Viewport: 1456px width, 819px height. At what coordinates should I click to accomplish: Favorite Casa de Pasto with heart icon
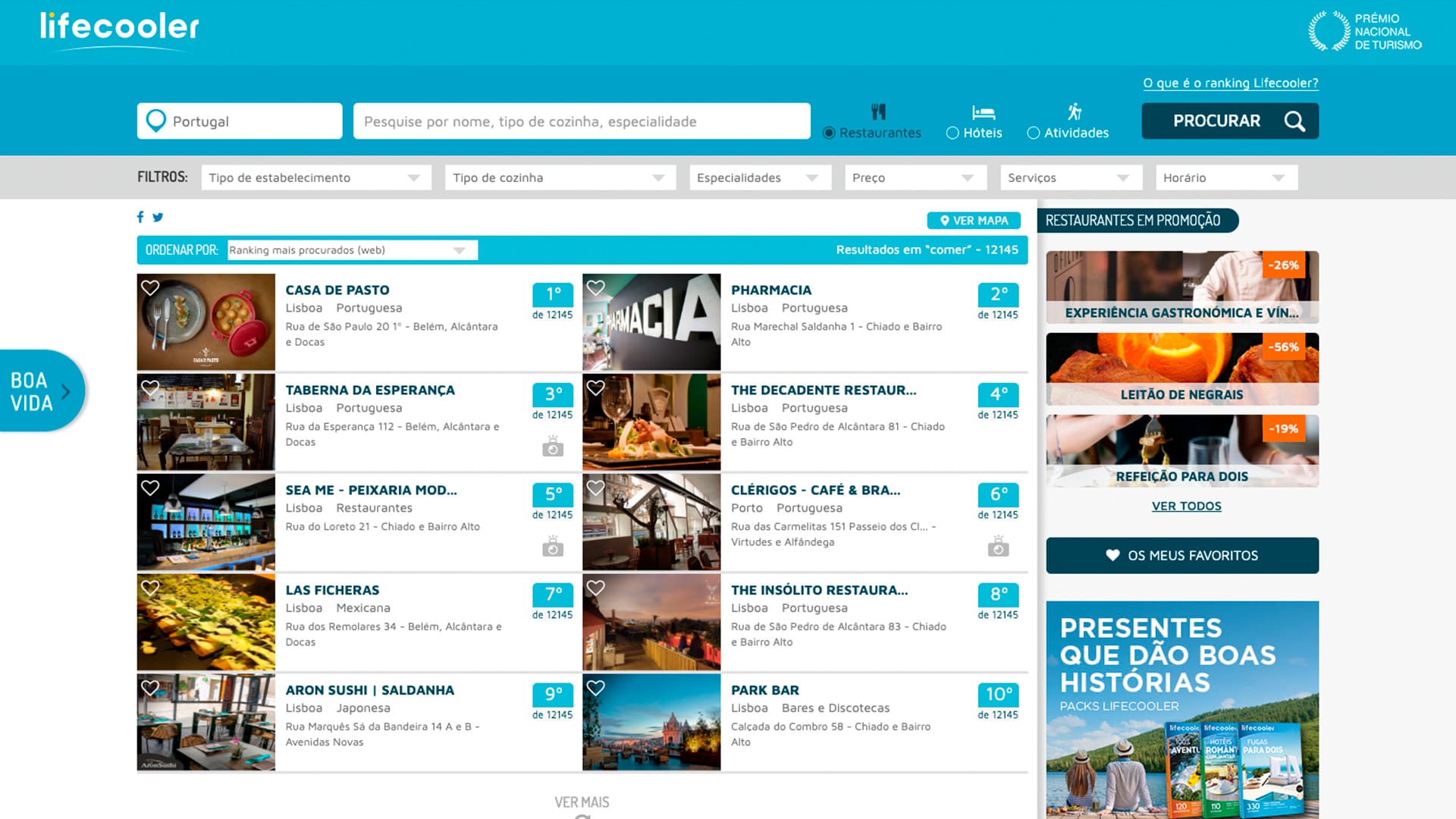pyautogui.click(x=150, y=288)
